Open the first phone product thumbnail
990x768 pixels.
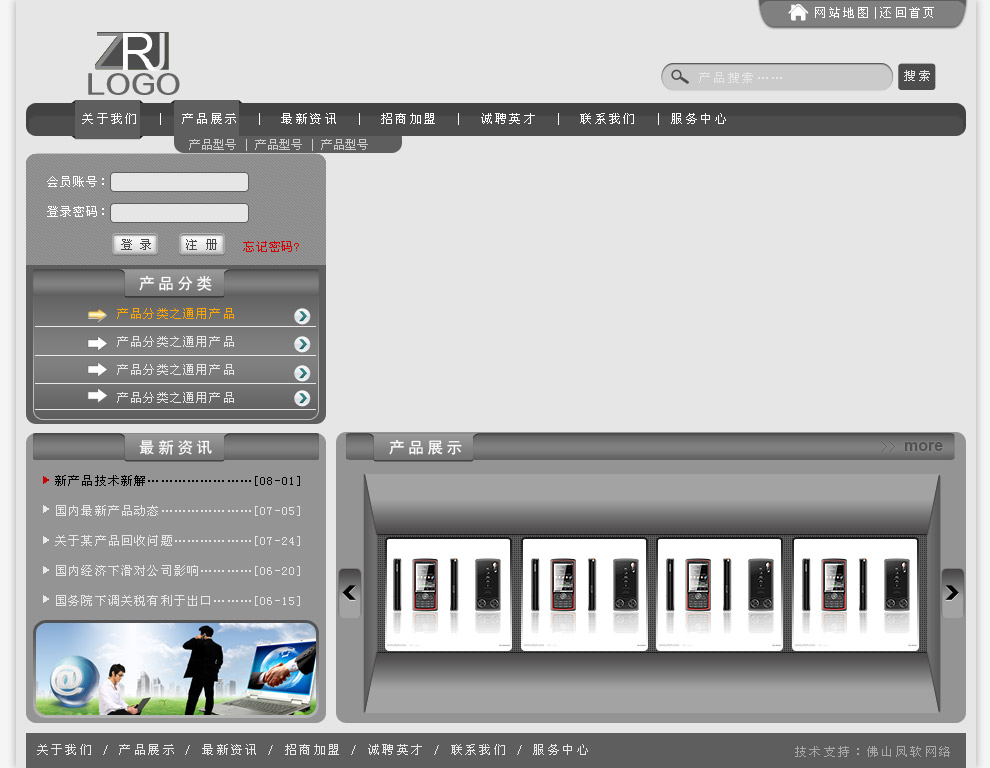[448, 594]
